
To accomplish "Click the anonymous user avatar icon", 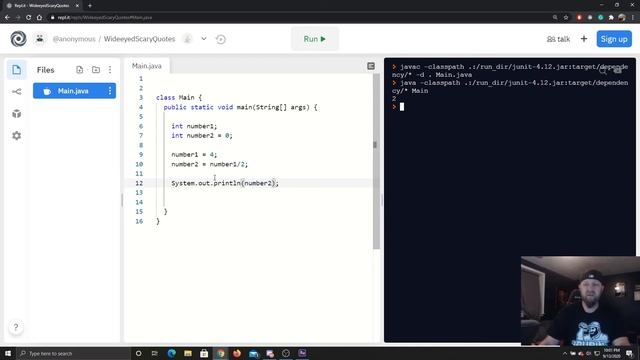I will 40,39.
